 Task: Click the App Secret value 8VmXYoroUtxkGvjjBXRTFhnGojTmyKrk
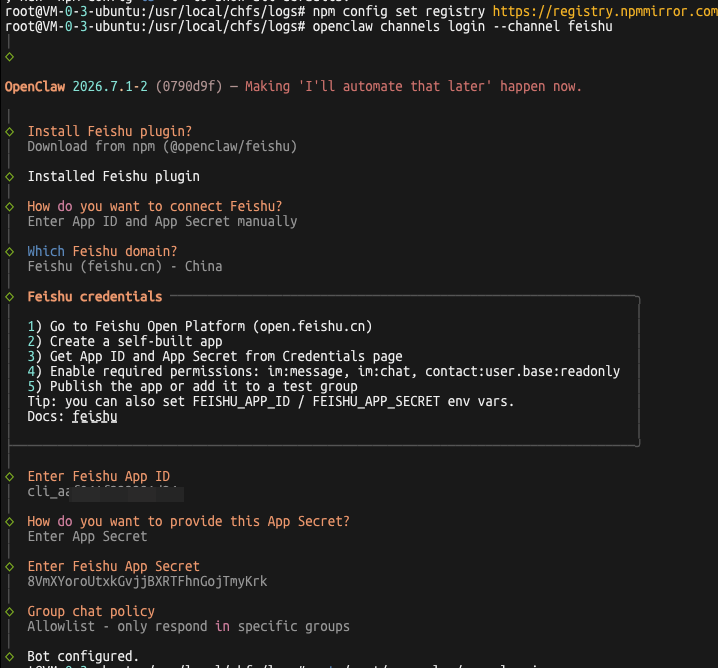[x=147, y=581]
